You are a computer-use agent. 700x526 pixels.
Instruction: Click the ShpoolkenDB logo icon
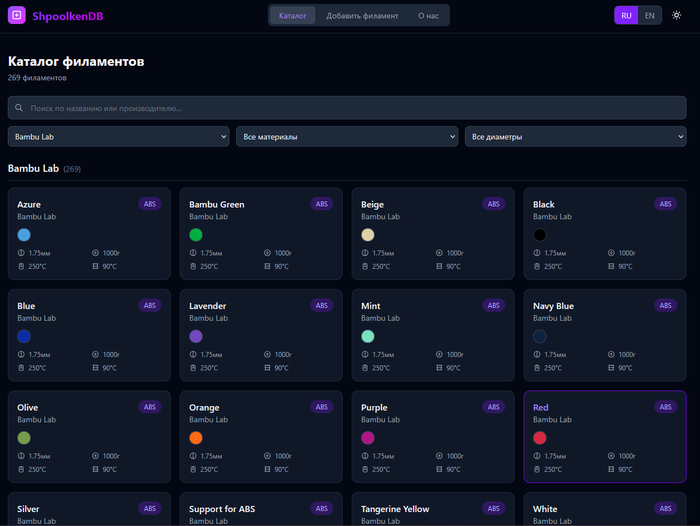(x=17, y=15)
